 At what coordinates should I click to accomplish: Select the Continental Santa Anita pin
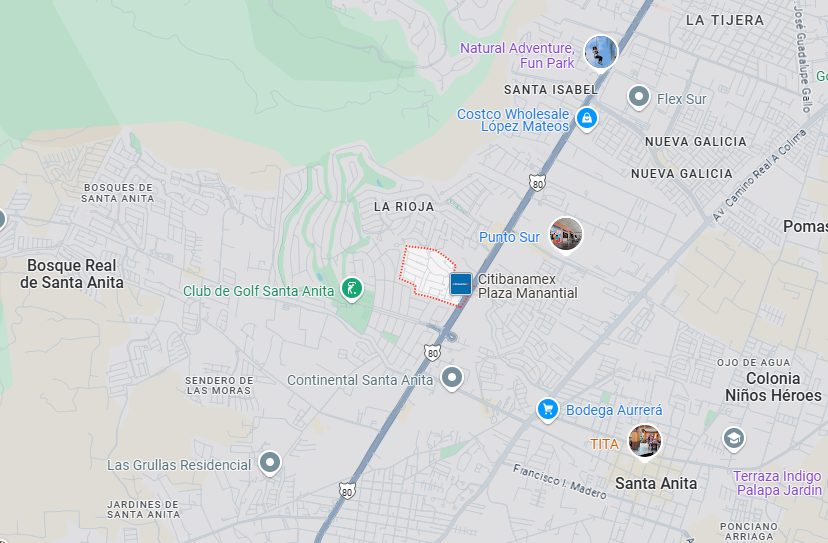[451, 378]
